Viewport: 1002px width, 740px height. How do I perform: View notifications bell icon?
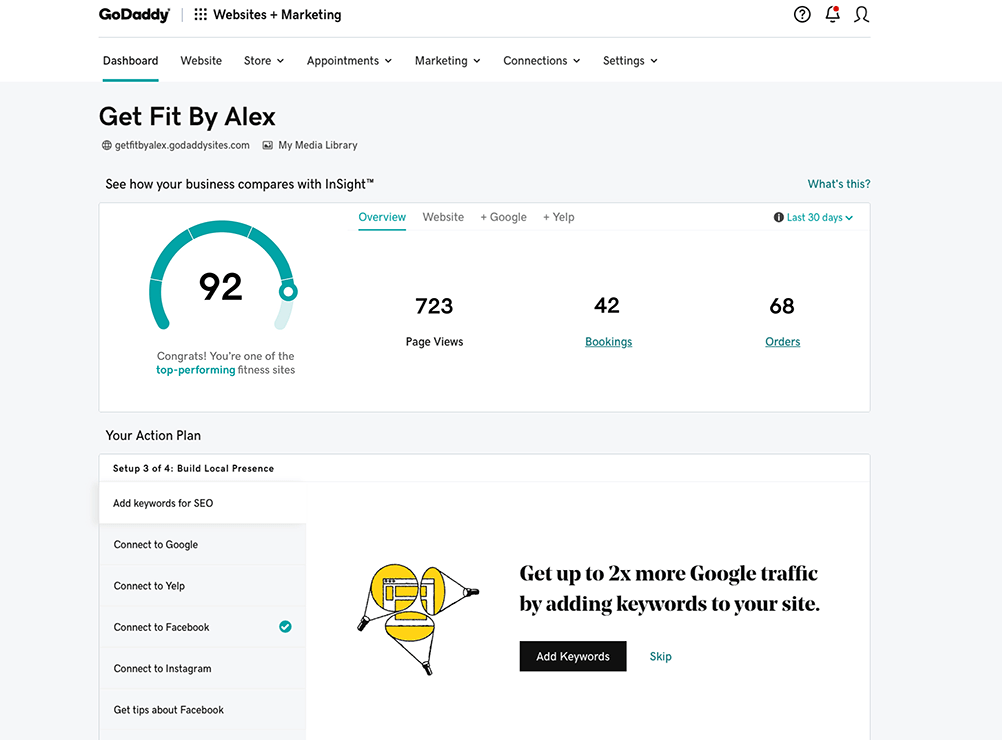click(x=832, y=14)
